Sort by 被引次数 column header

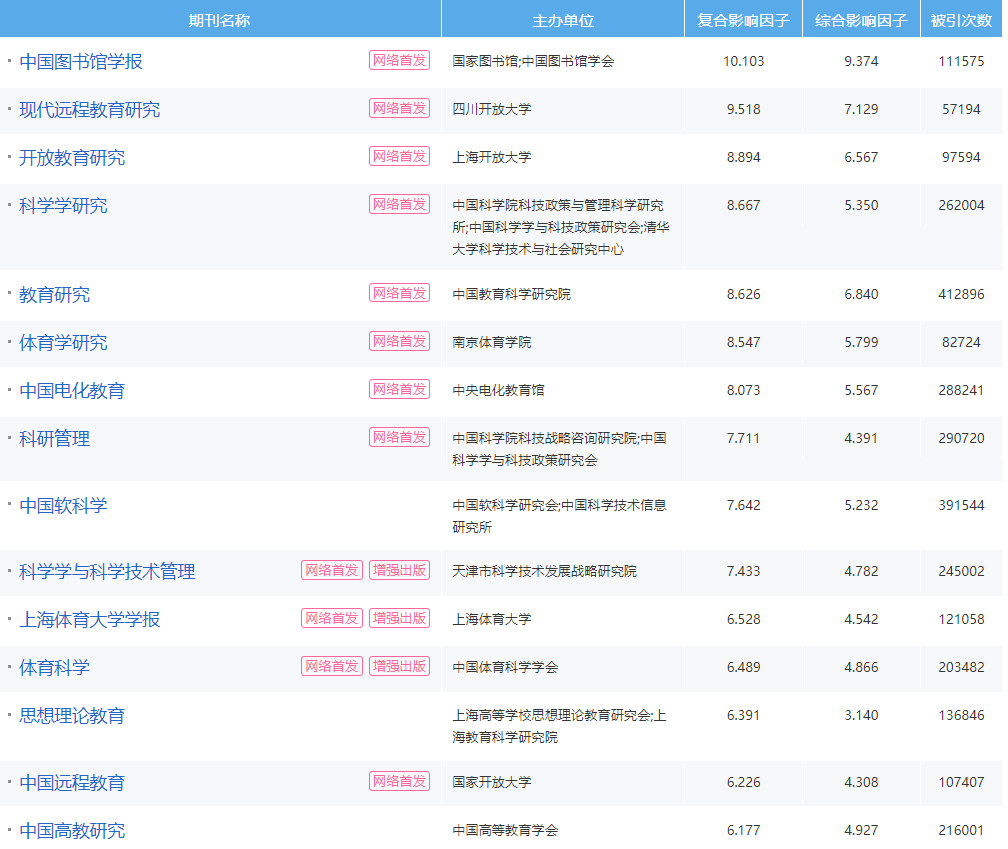click(x=962, y=20)
